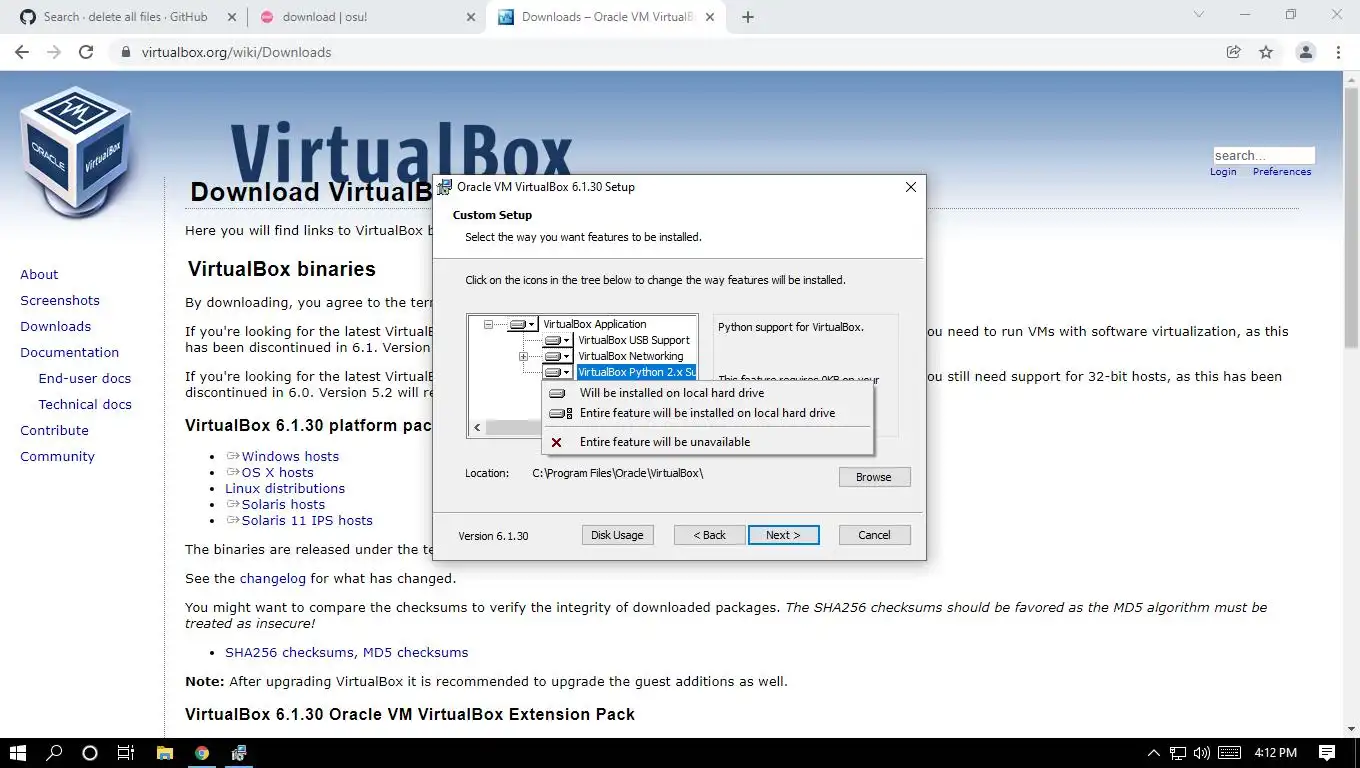Image resolution: width=1360 pixels, height=768 pixels.
Task: Open the Screenshots sidebar link
Action: point(60,300)
